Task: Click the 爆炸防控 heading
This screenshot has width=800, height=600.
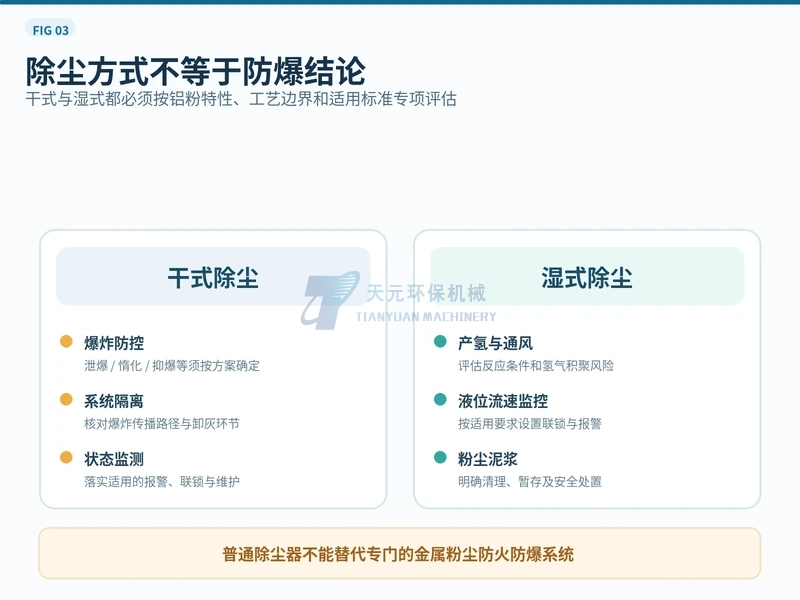Action: (114, 343)
